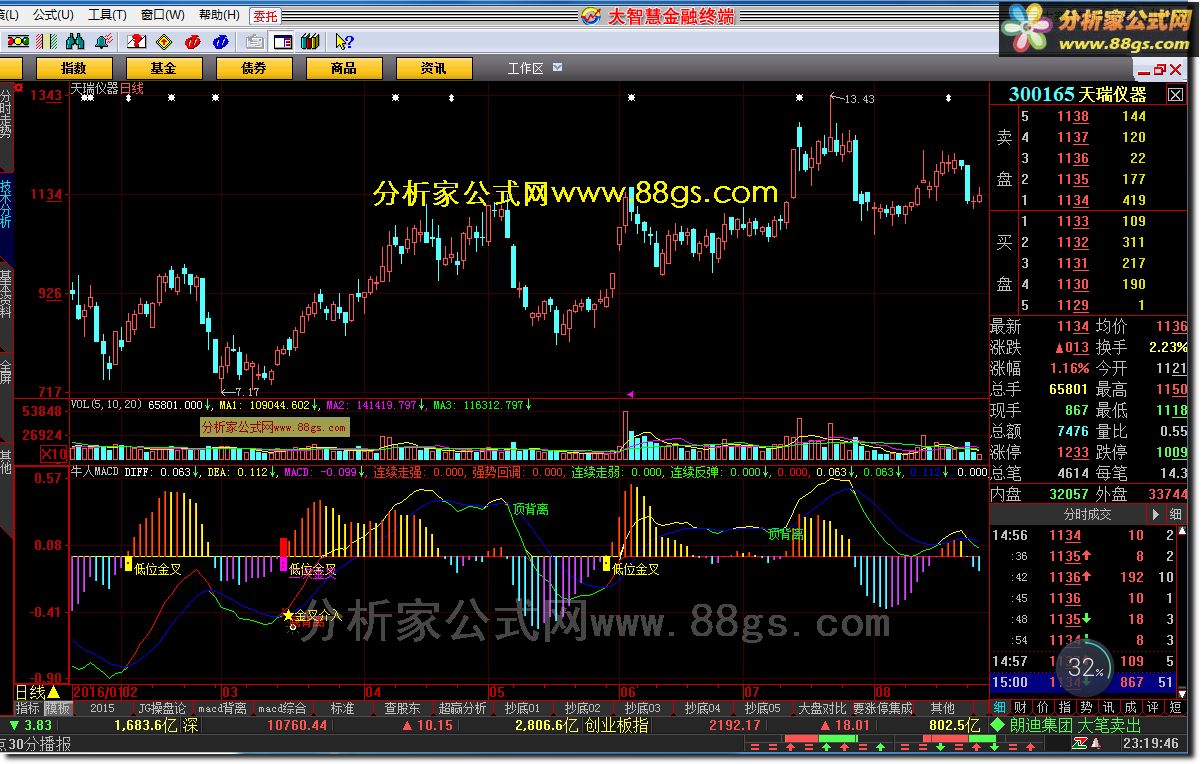The image size is (1201, 764).
Task: Click the 15:00 highlighted trade row
Action: [1084, 682]
